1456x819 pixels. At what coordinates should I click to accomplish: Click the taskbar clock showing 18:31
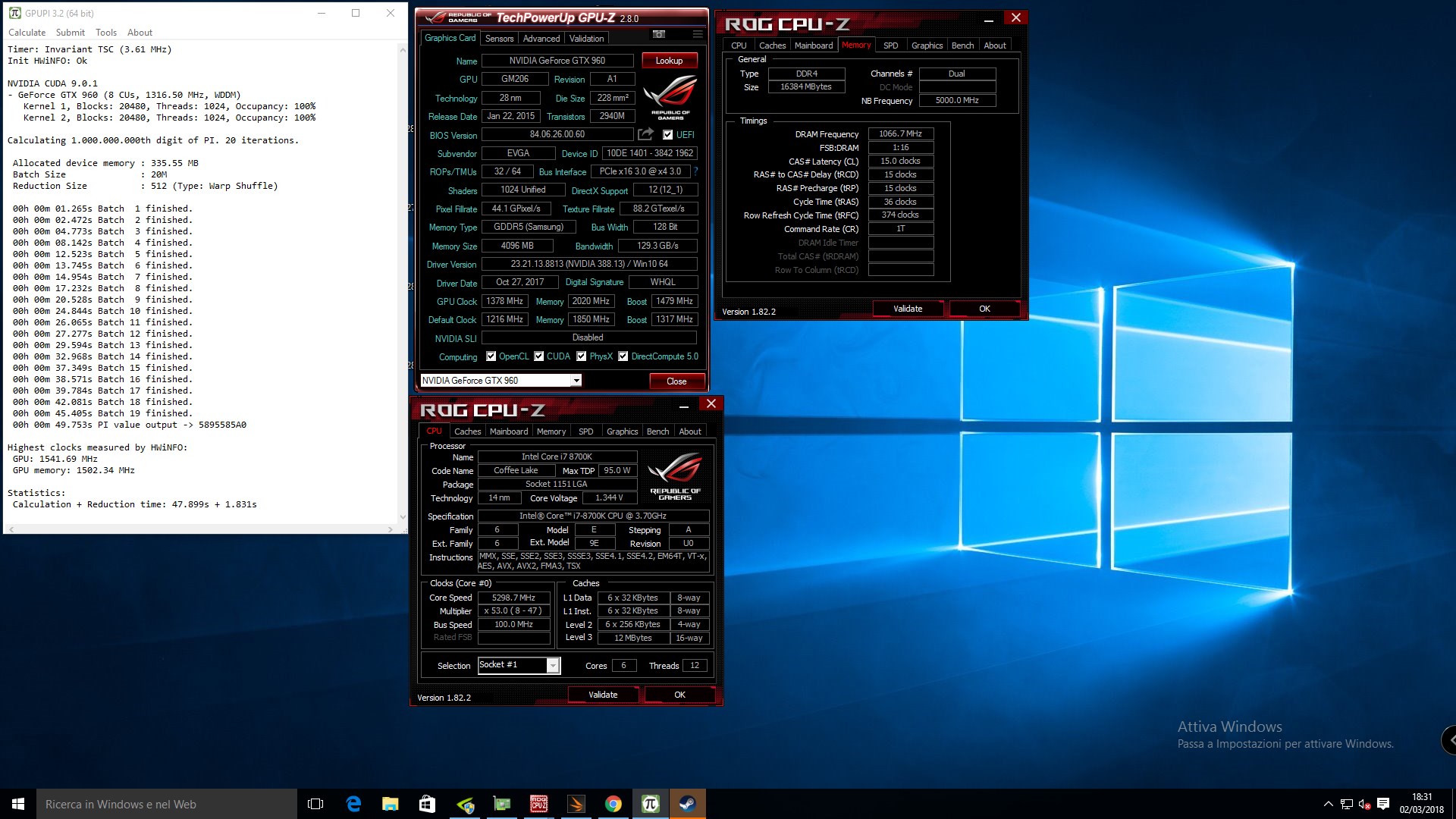click(1422, 804)
